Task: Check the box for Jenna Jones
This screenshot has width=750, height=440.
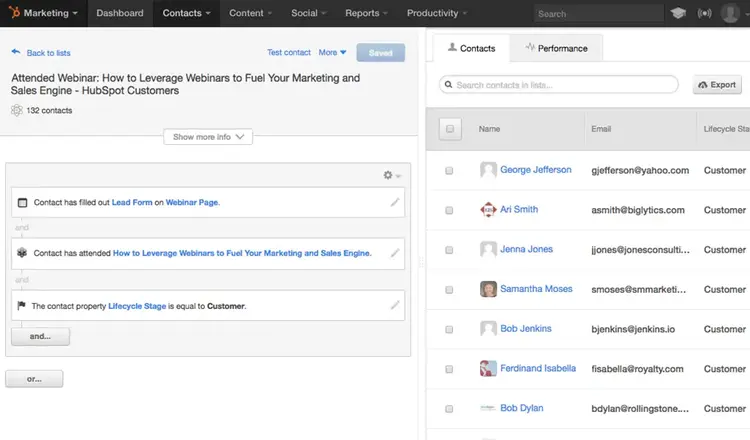Action: tap(449, 250)
